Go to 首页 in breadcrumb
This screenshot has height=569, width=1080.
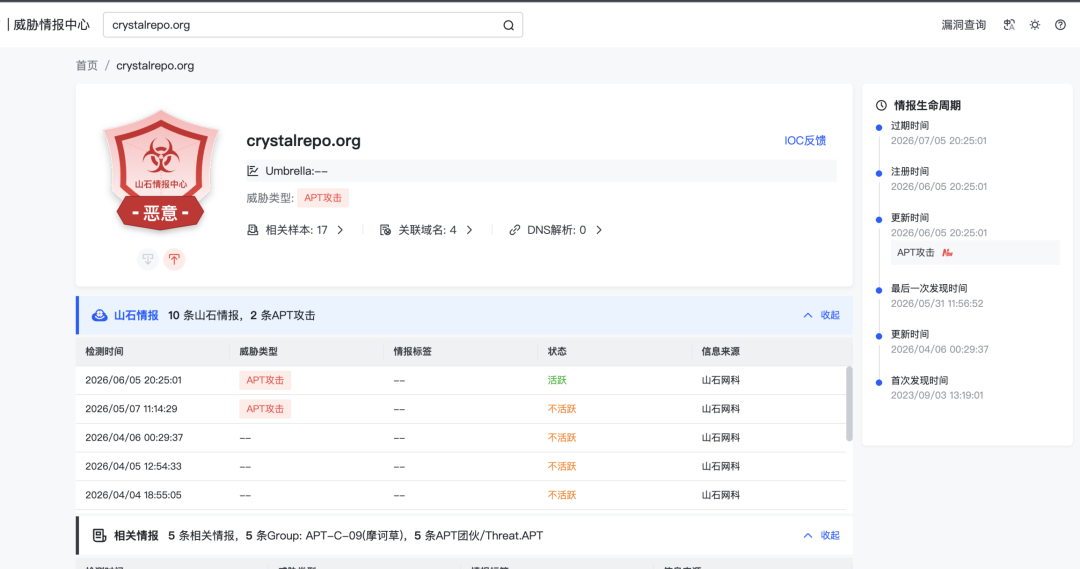(87, 65)
